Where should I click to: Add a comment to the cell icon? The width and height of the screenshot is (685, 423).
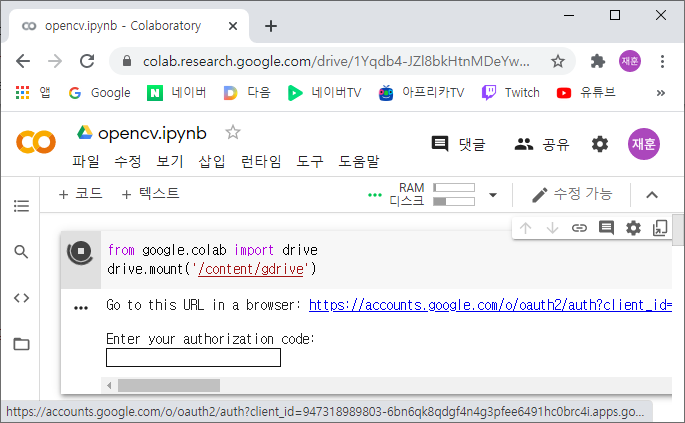(x=606, y=228)
